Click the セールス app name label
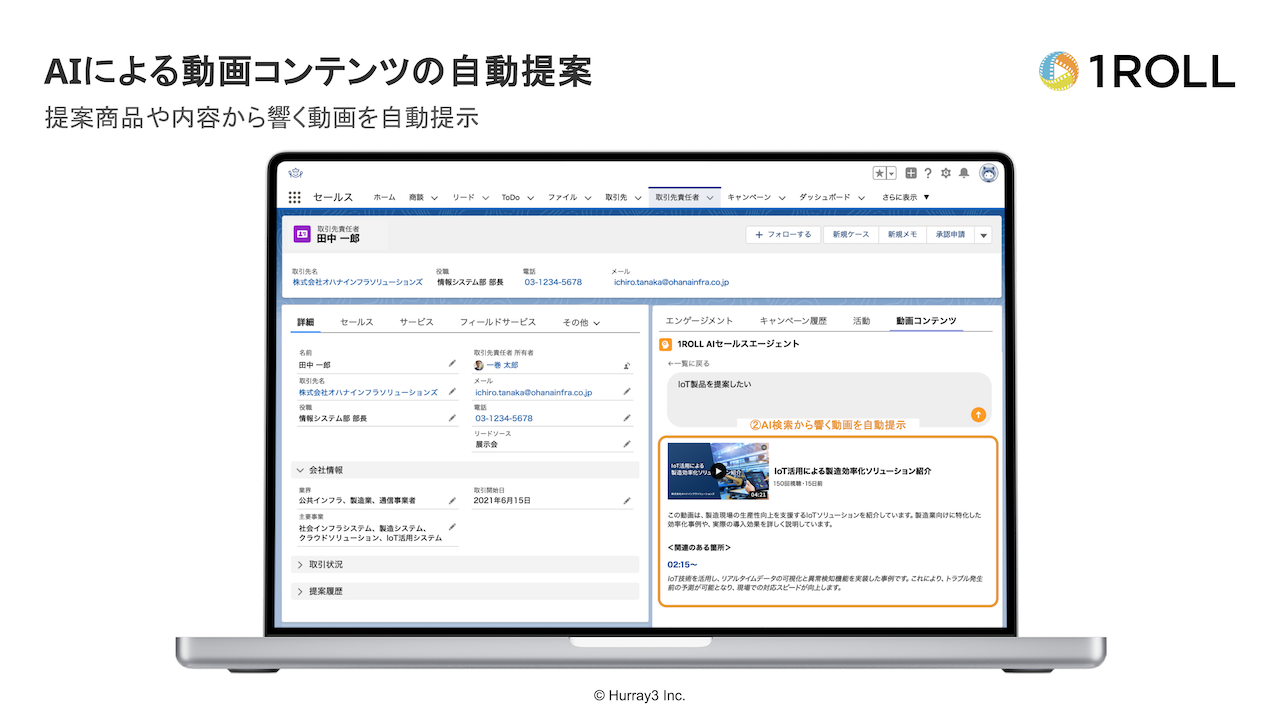The width and height of the screenshot is (1280, 720). (333, 198)
